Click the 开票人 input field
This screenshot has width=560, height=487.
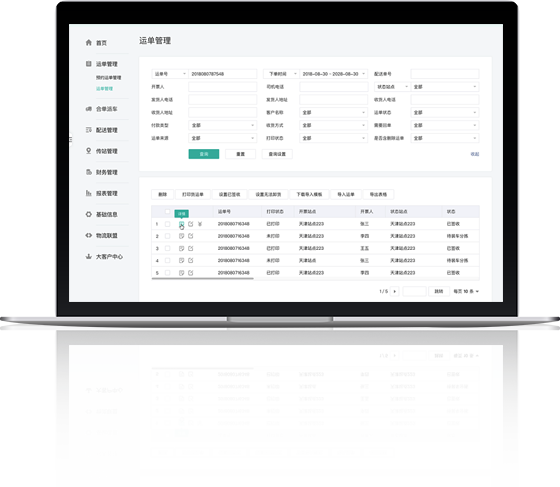222,87
